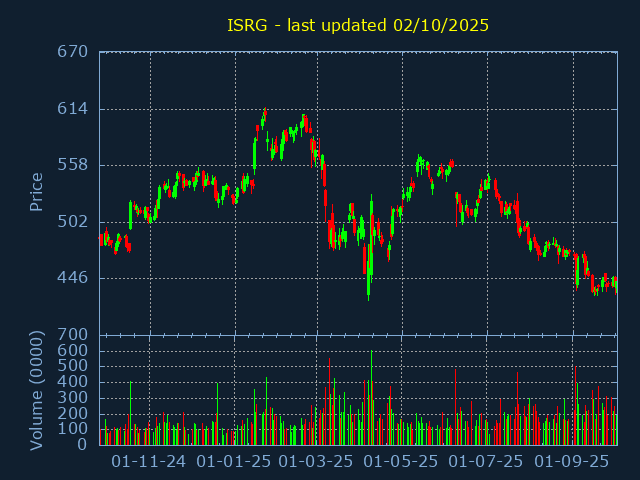Click the Volume (0000) axis label
Viewport: 640px width, 480px height.
tap(37, 389)
